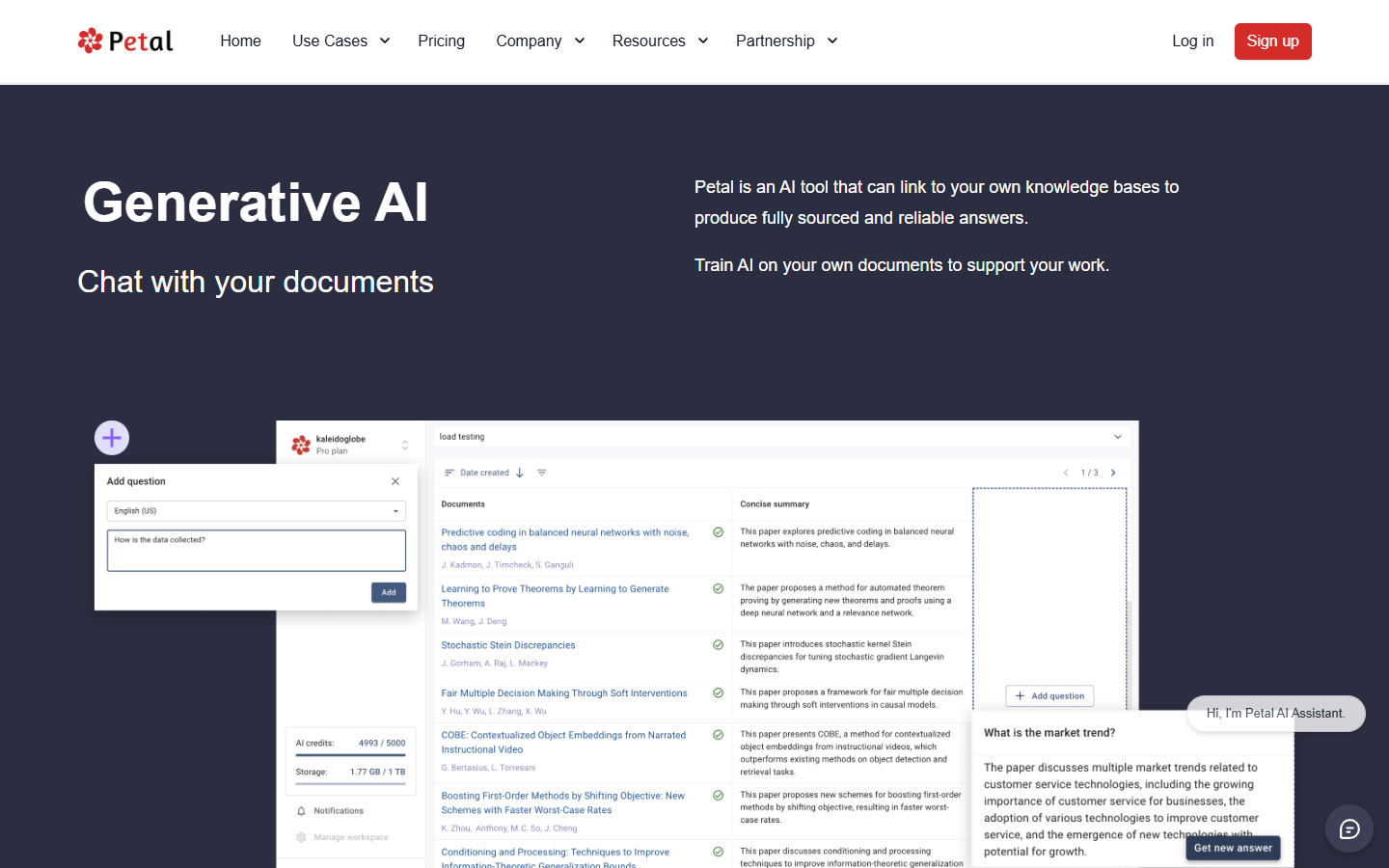The height and width of the screenshot is (868, 1389).
Task: Click the Log in link
Action: (x=1193, y=41)
